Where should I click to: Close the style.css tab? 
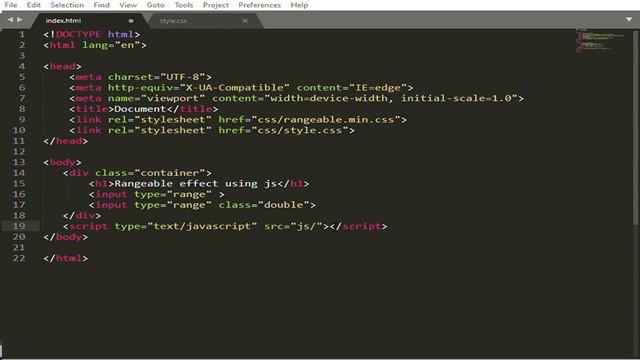245,21
